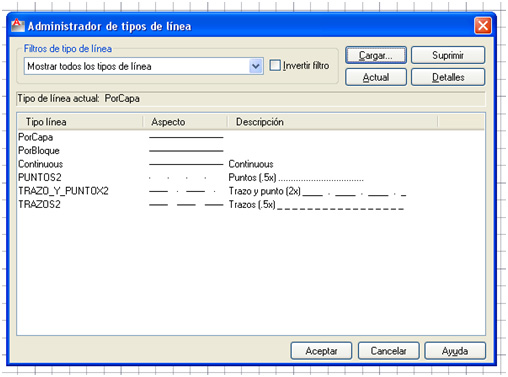
Task: Open the line type filter dropdown
Action: click(256, 66)
